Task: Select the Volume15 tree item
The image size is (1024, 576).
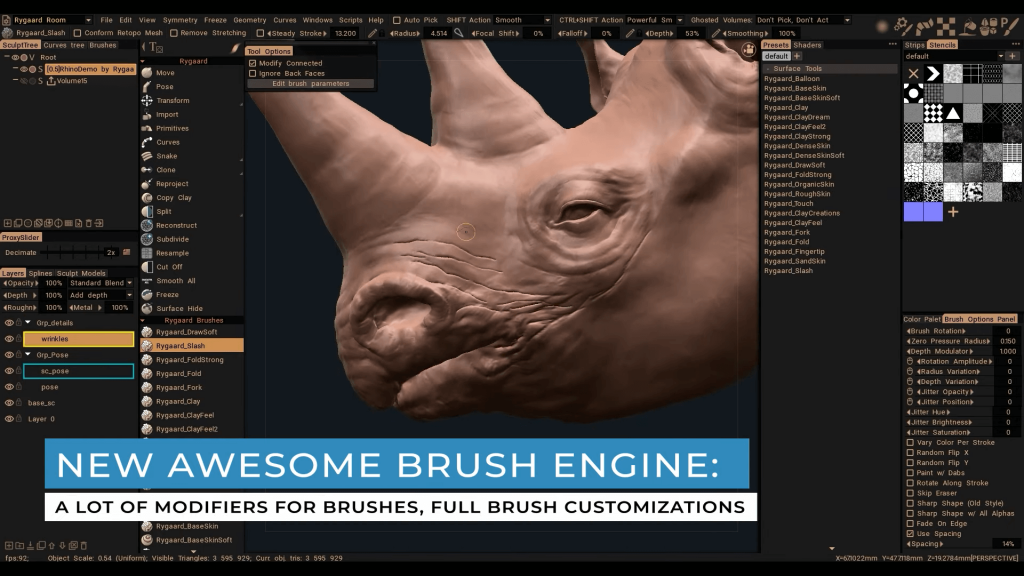Action: click(x=71, y=81)
